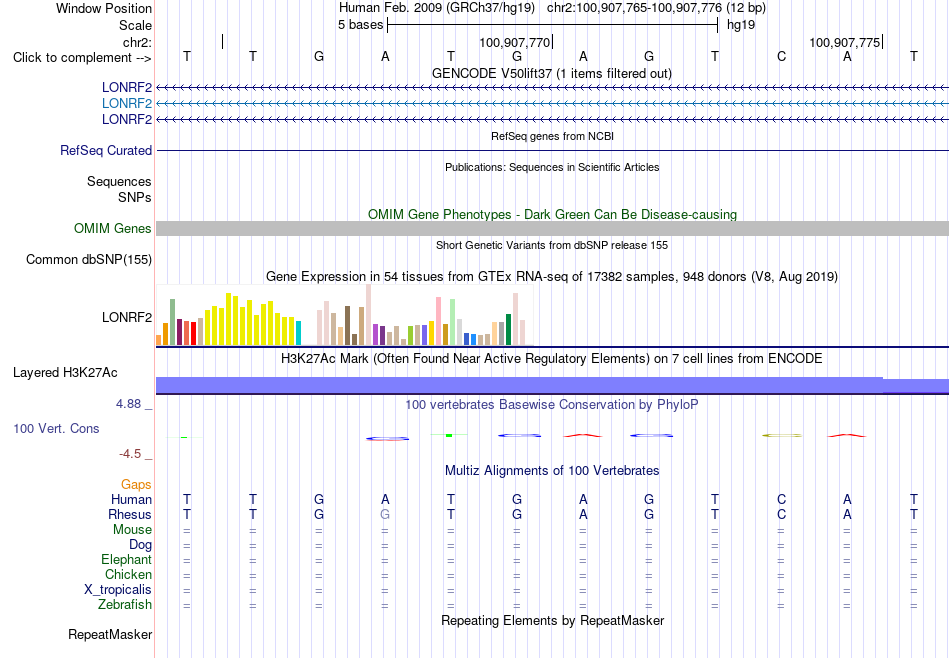This screenshot has width=950, height=658.
Task: Select the Mouse species label
Action: [132, 530]
